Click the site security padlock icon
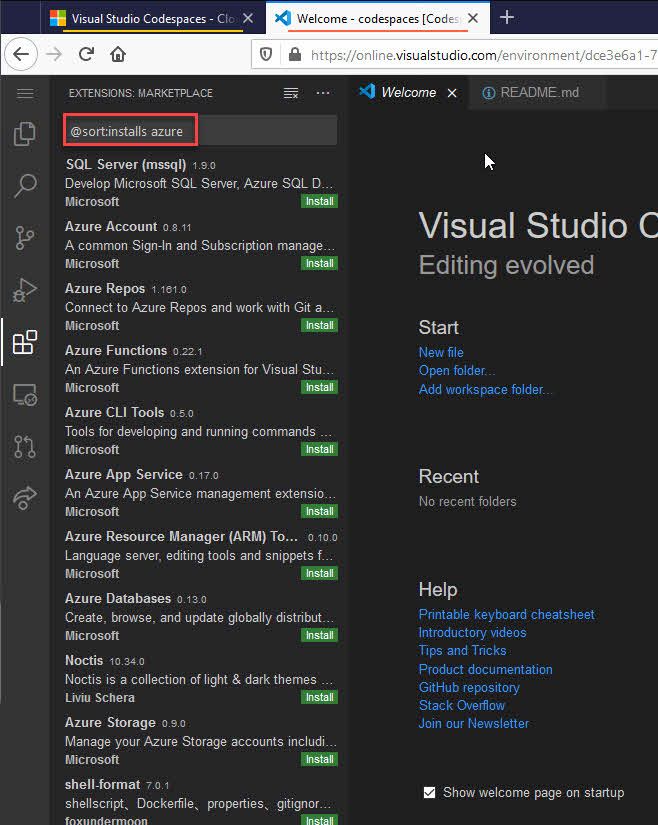 click(x=295, y=54)
